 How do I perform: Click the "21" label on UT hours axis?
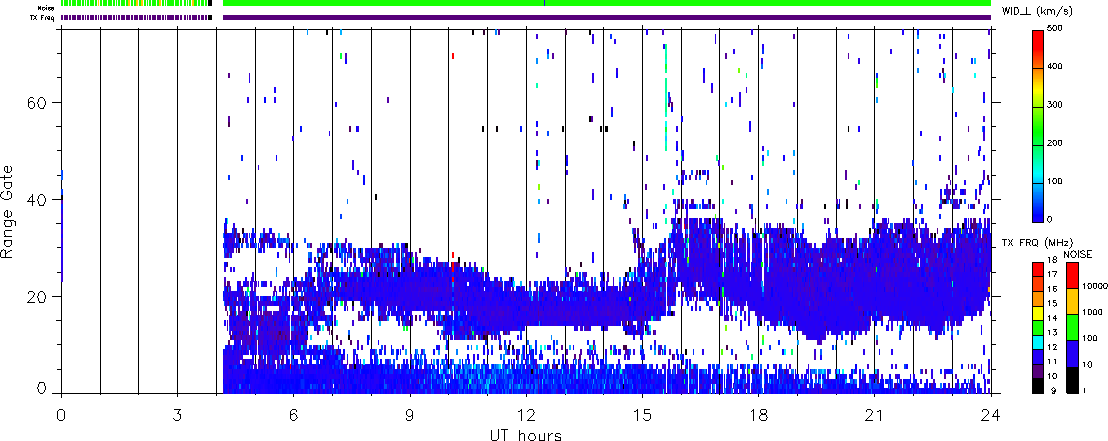click(875, 414)
